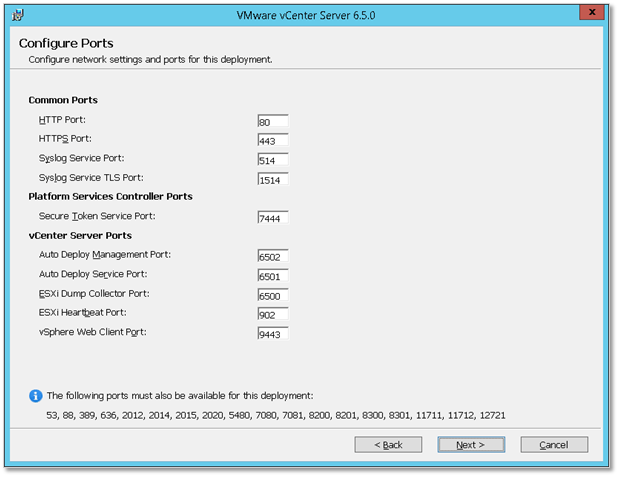Focus the ESXi Dump Collector Port field
Image resolution: width=619 pixels, height=477 pixels.
[x=273, y=295]
